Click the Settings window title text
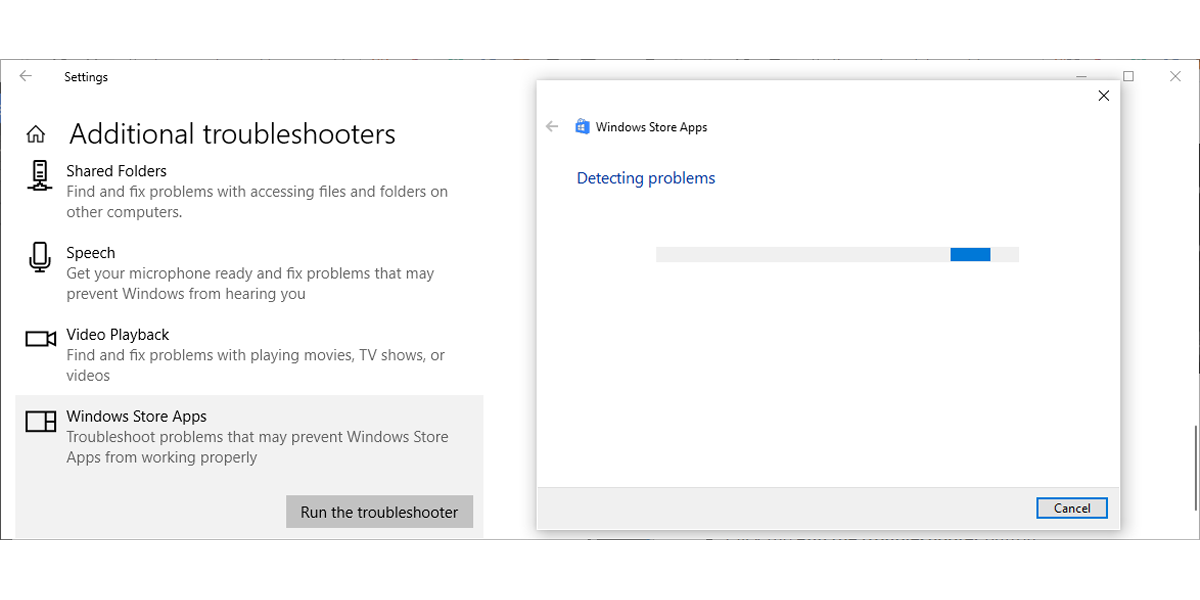This screenshot has width=1200, height=600. pyautogui.click(x=86, y=77)
